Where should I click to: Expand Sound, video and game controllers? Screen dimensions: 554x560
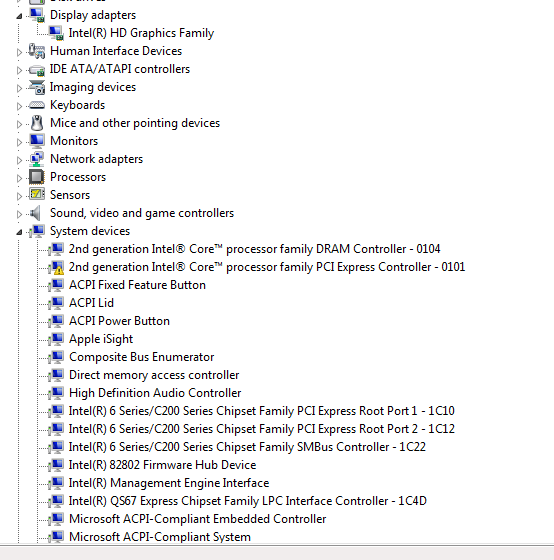pyautogui.click(x=19, y=214)
